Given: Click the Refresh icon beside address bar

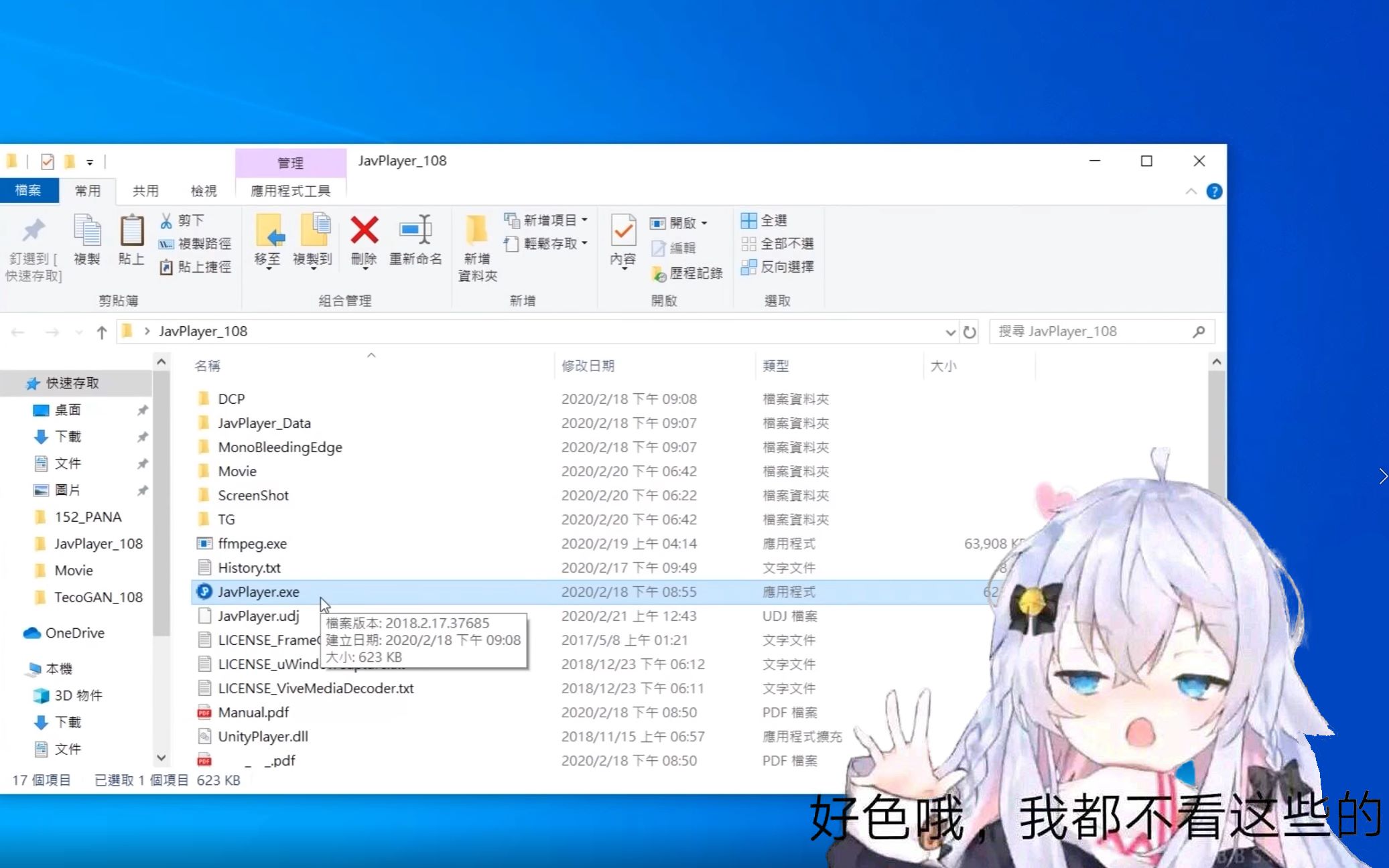Looking at the screenshot, I should click(x=970, y=332).
